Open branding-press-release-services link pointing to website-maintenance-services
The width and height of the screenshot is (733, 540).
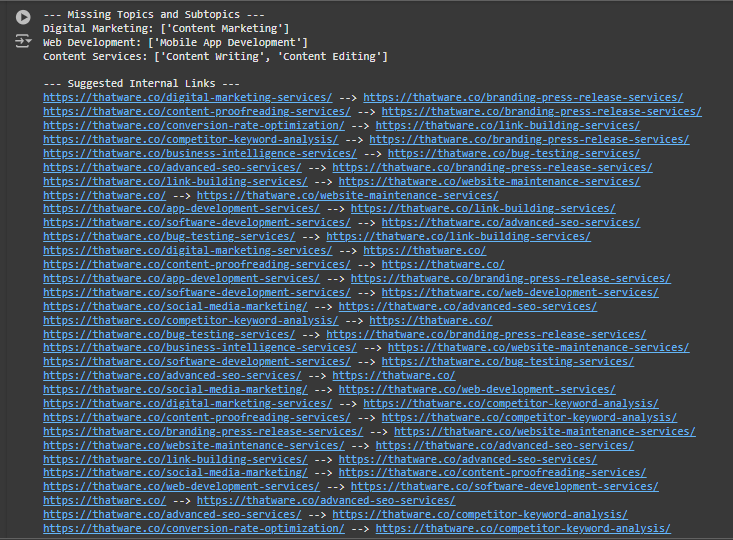click(203, 432)
